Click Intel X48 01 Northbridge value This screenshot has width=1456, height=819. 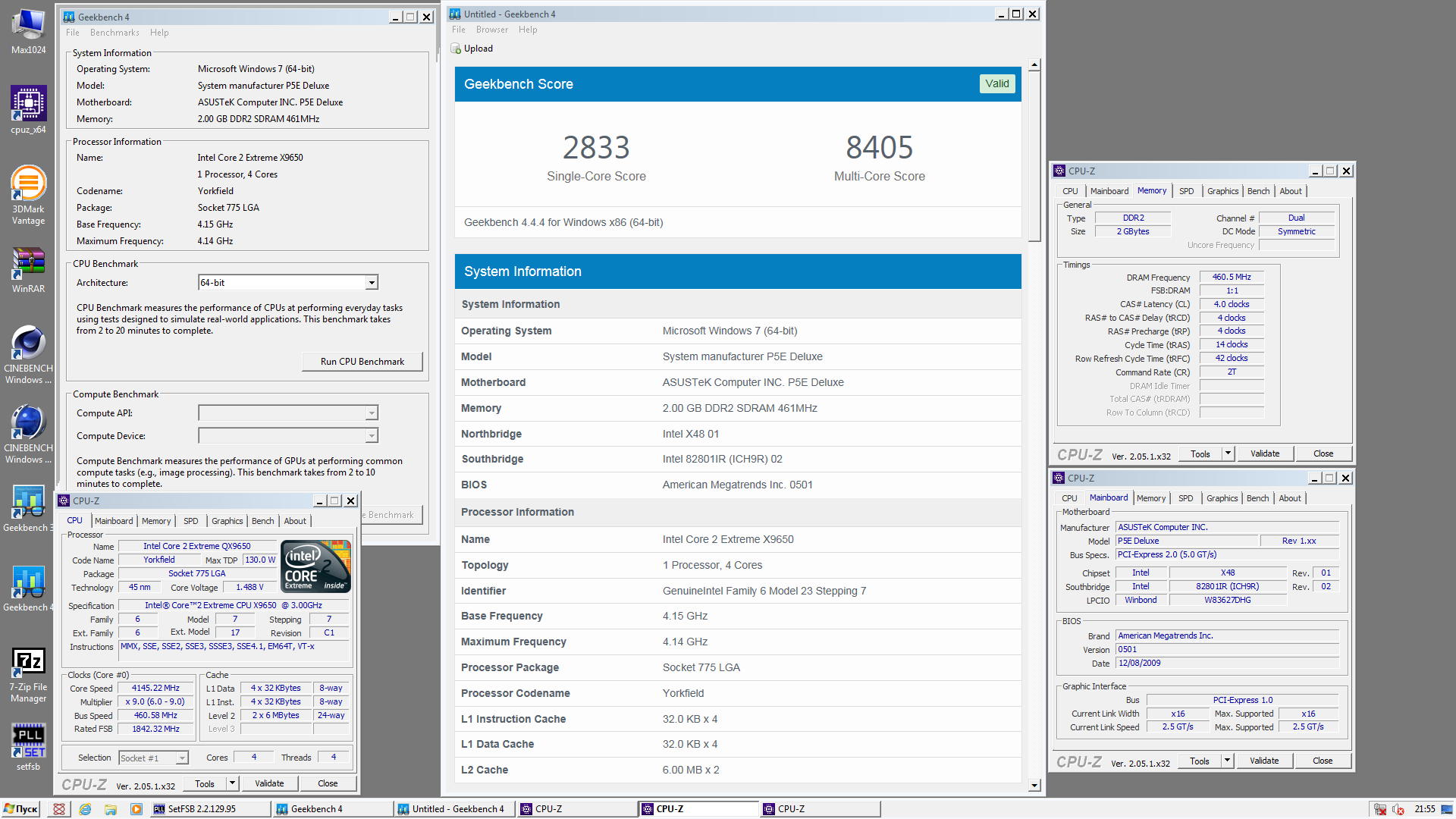(691, 434)
